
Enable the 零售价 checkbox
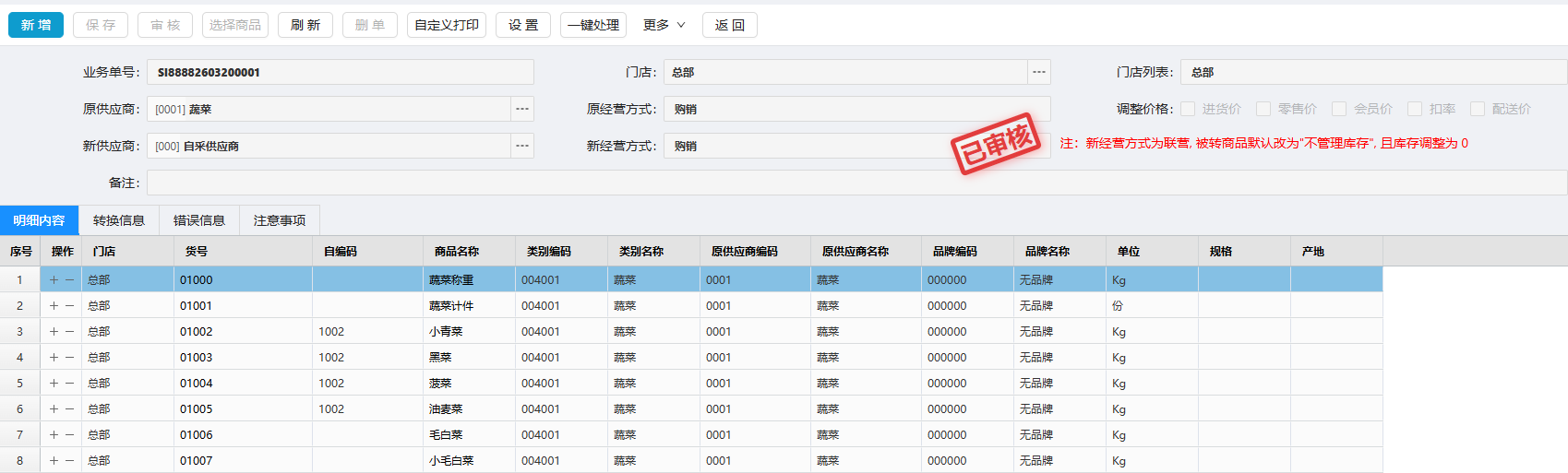click(1263, 109)
